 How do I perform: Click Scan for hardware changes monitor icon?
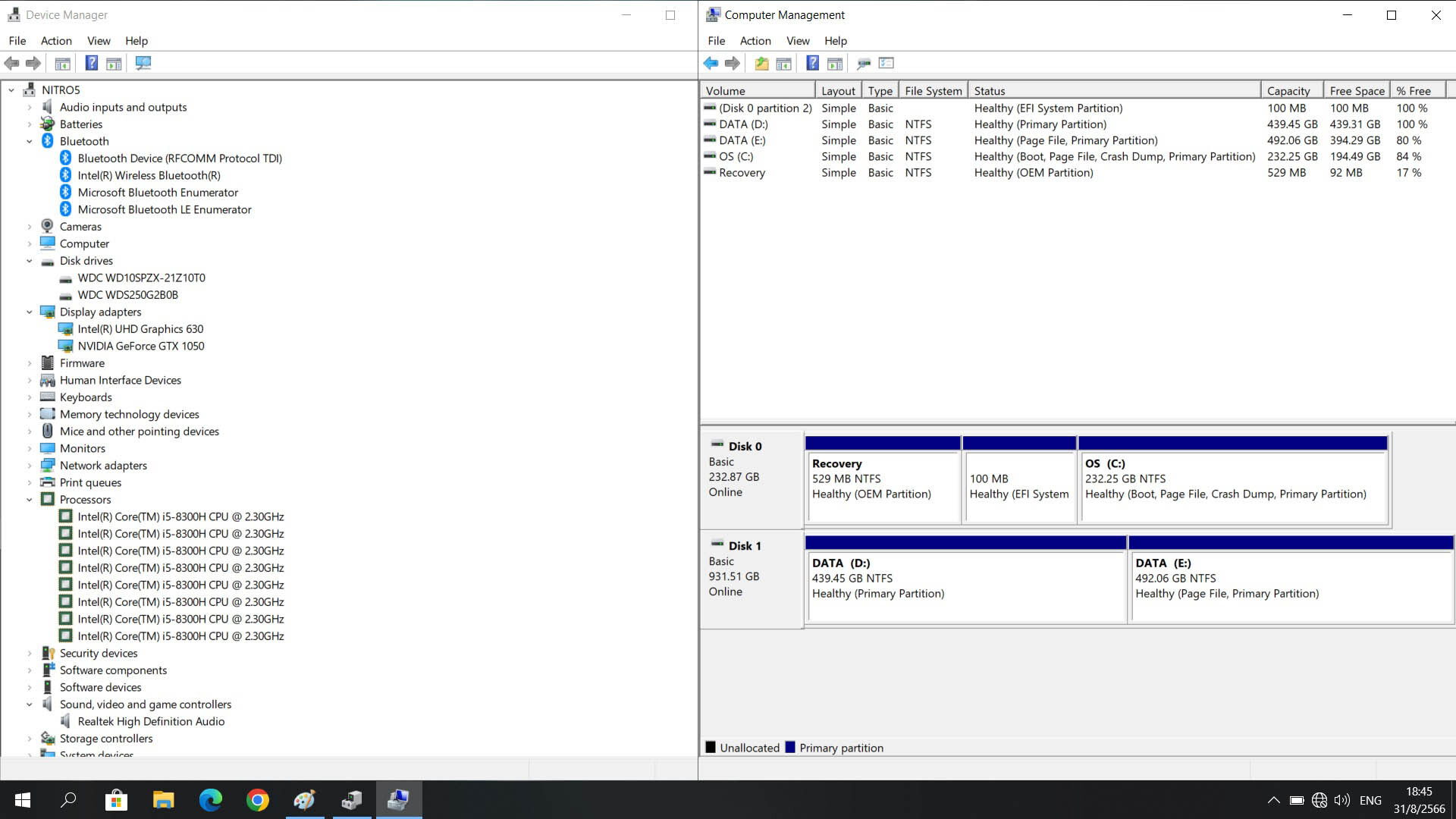[x=143, y=64]
